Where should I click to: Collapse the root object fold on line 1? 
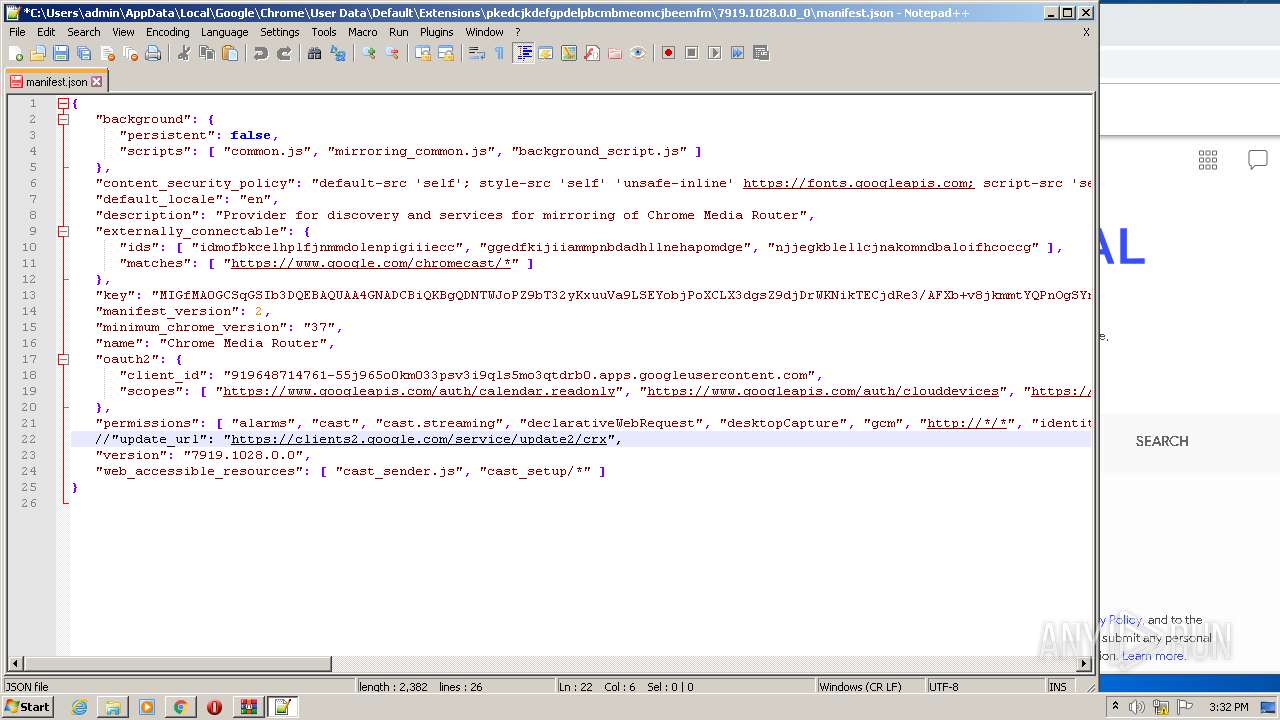(63, 103)
